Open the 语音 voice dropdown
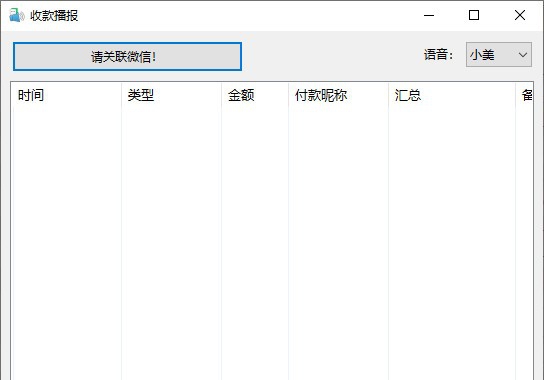 pyautogui.click(x=499, y=54)
